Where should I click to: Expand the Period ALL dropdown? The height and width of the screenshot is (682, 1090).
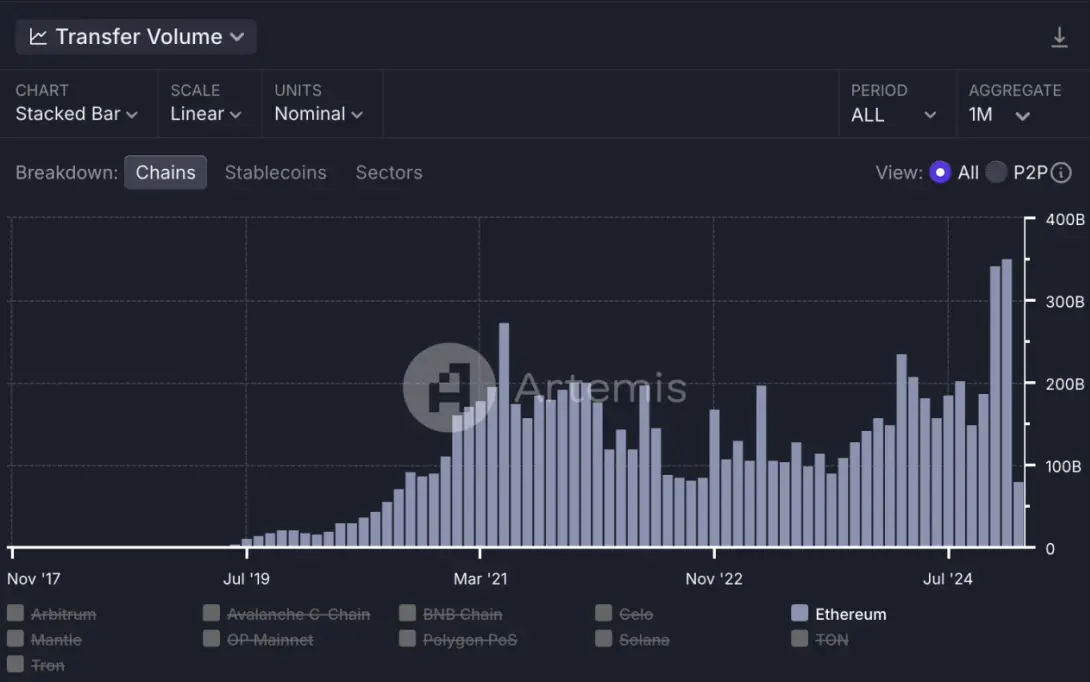pos(893,115)
